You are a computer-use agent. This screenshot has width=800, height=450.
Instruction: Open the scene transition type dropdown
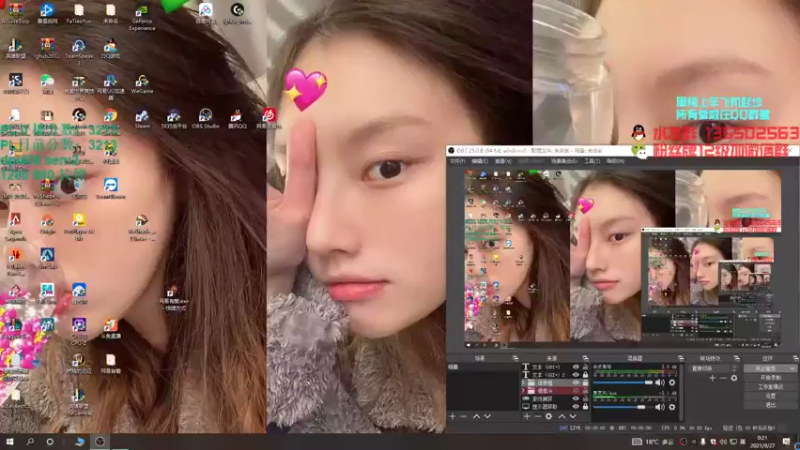pyautogui.click(x=715, y=368)
